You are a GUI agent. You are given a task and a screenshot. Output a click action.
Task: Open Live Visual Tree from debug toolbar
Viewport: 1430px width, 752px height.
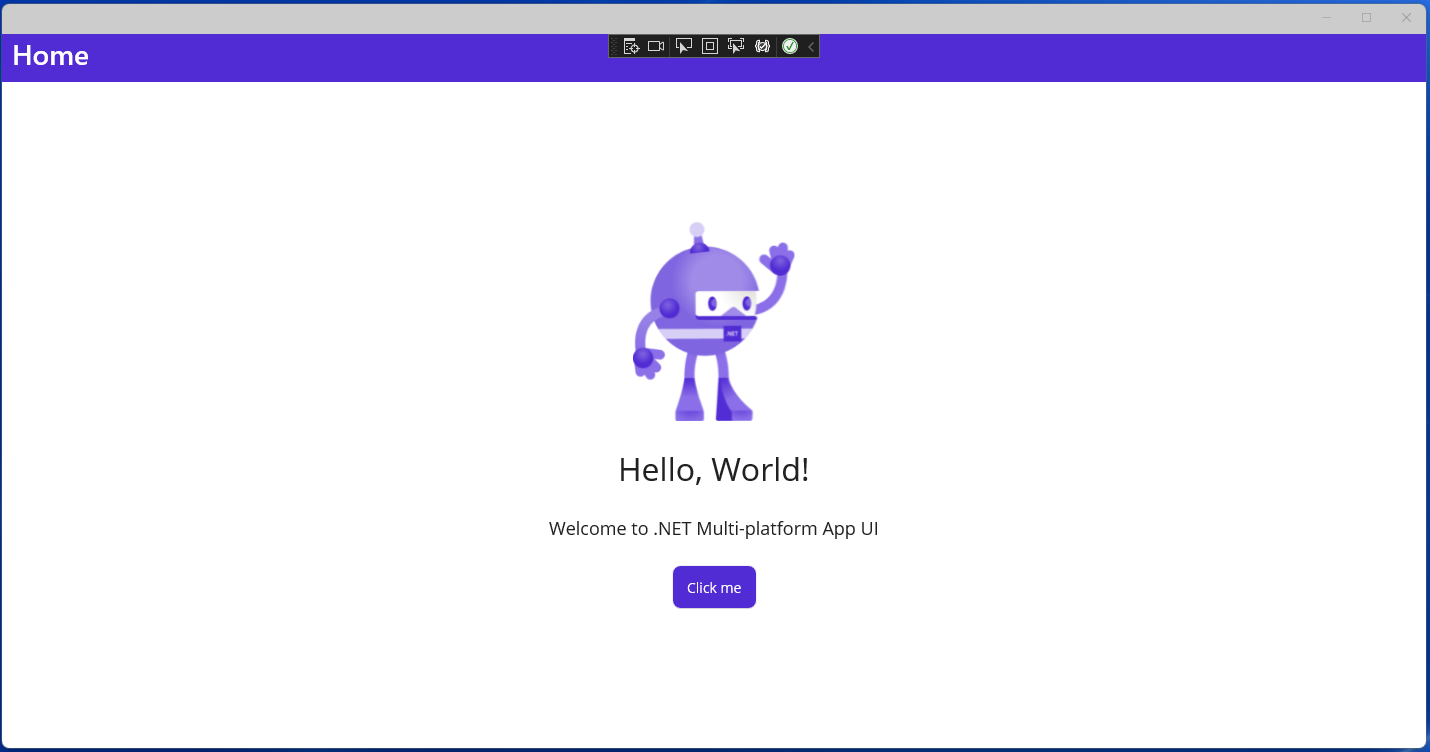point(631,46)
